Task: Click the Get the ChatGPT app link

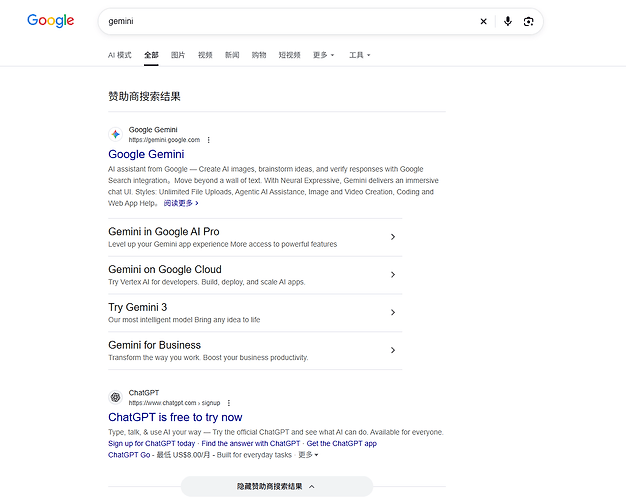Action: pyautogui.click(x=342, y=444)
